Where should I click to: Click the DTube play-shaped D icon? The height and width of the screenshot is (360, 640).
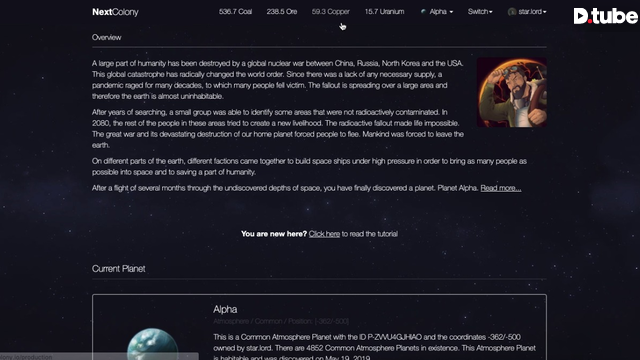tap(581, 16)
